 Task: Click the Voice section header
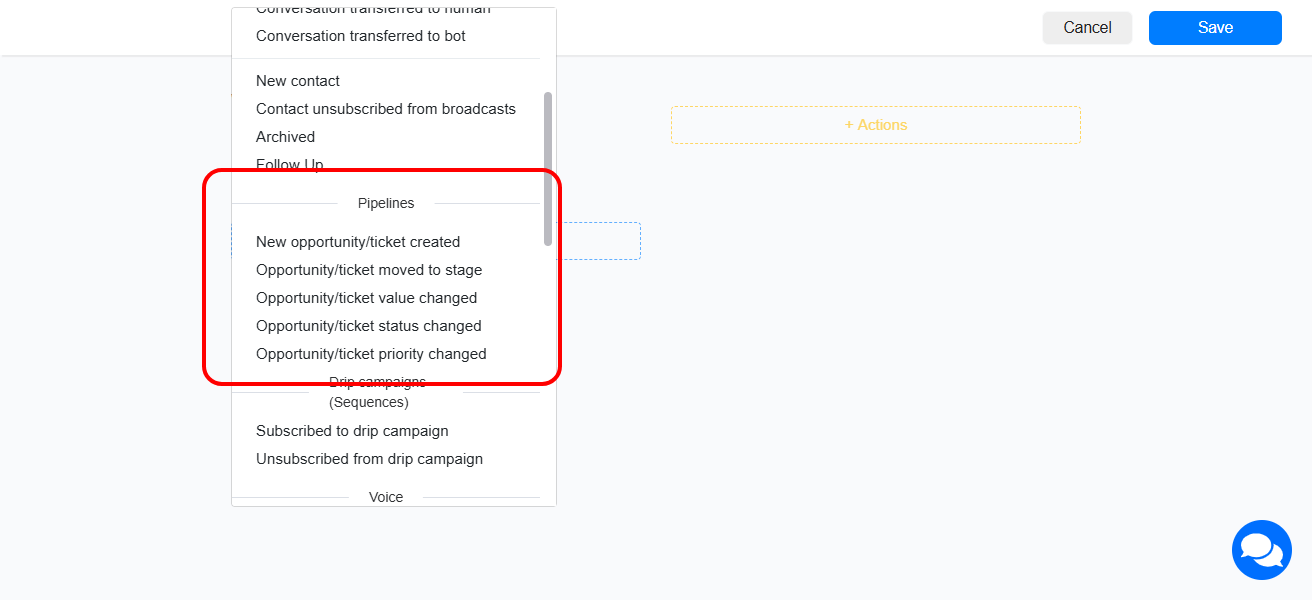[x=386, y=496]
